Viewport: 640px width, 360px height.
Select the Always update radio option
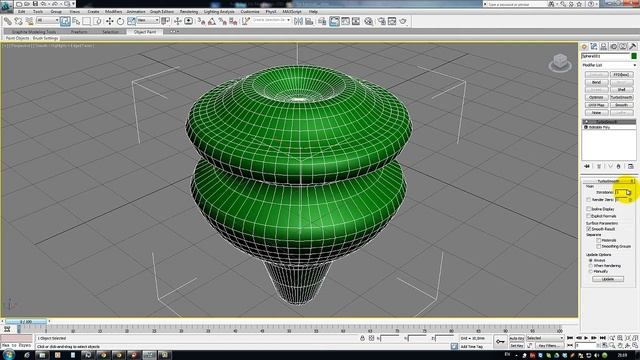(x=591, y=260)
